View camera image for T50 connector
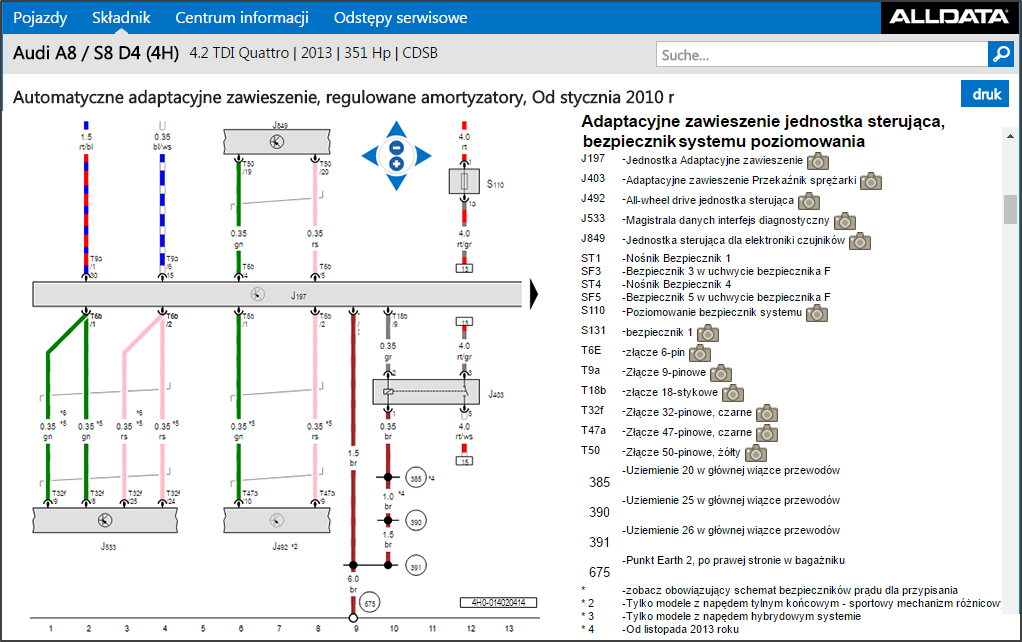The height and width of the screenshot is (642, 1022). 756,453
